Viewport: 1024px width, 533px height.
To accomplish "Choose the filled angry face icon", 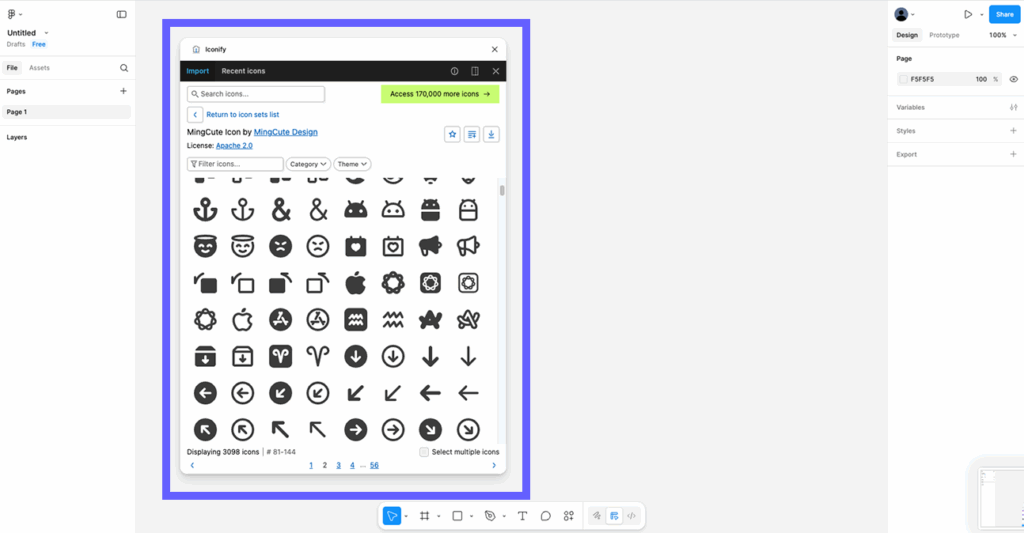I will (280, 246).
